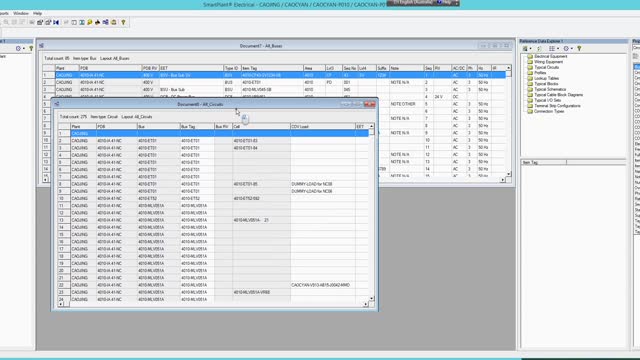Click scroll down arrow in All_Buses window

tap(509, 174)
